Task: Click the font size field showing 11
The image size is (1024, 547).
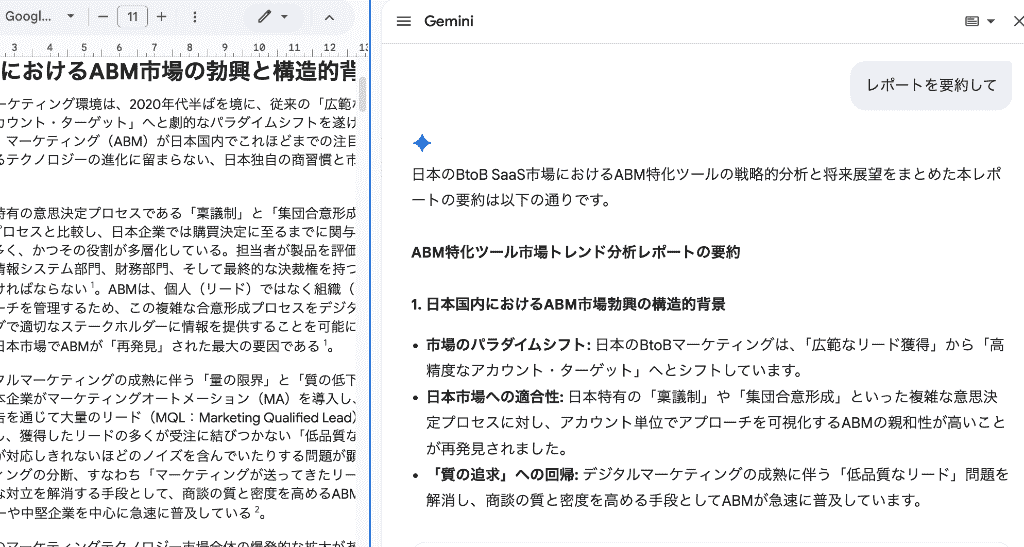Action: point(133,16)
